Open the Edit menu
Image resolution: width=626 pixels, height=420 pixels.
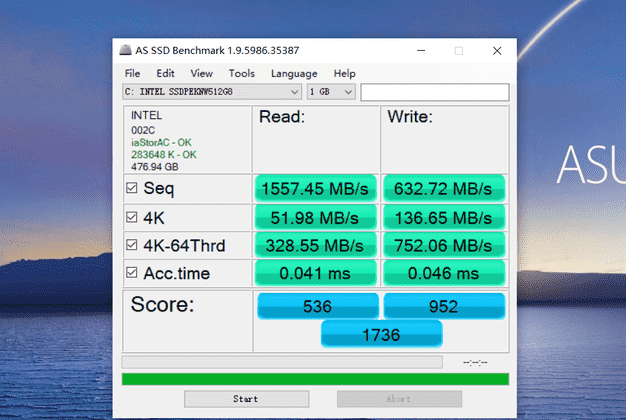coord(165,73)
